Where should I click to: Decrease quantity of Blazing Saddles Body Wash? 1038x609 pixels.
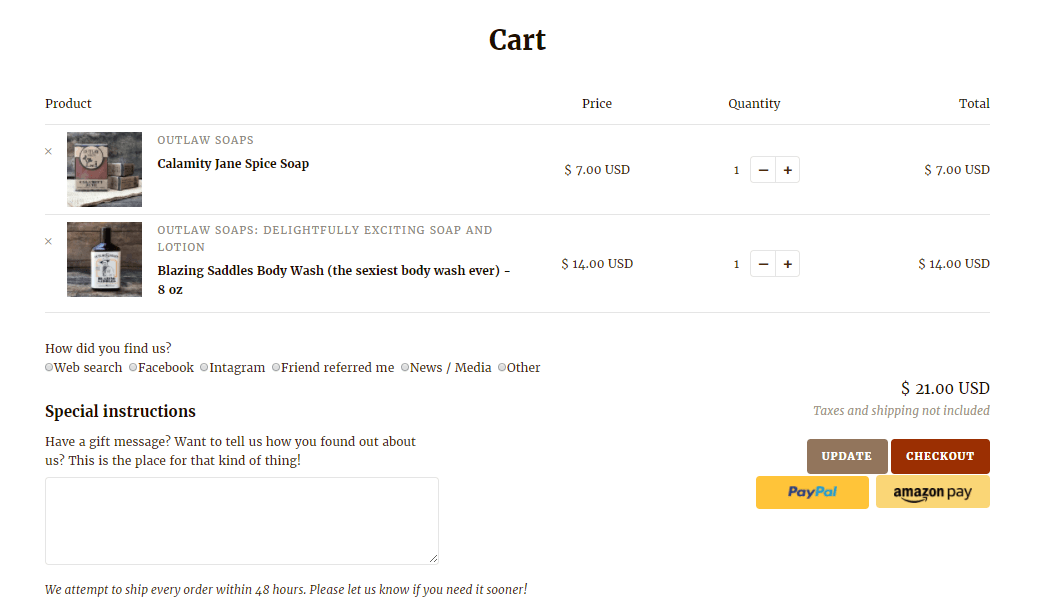tap(763, 264)
